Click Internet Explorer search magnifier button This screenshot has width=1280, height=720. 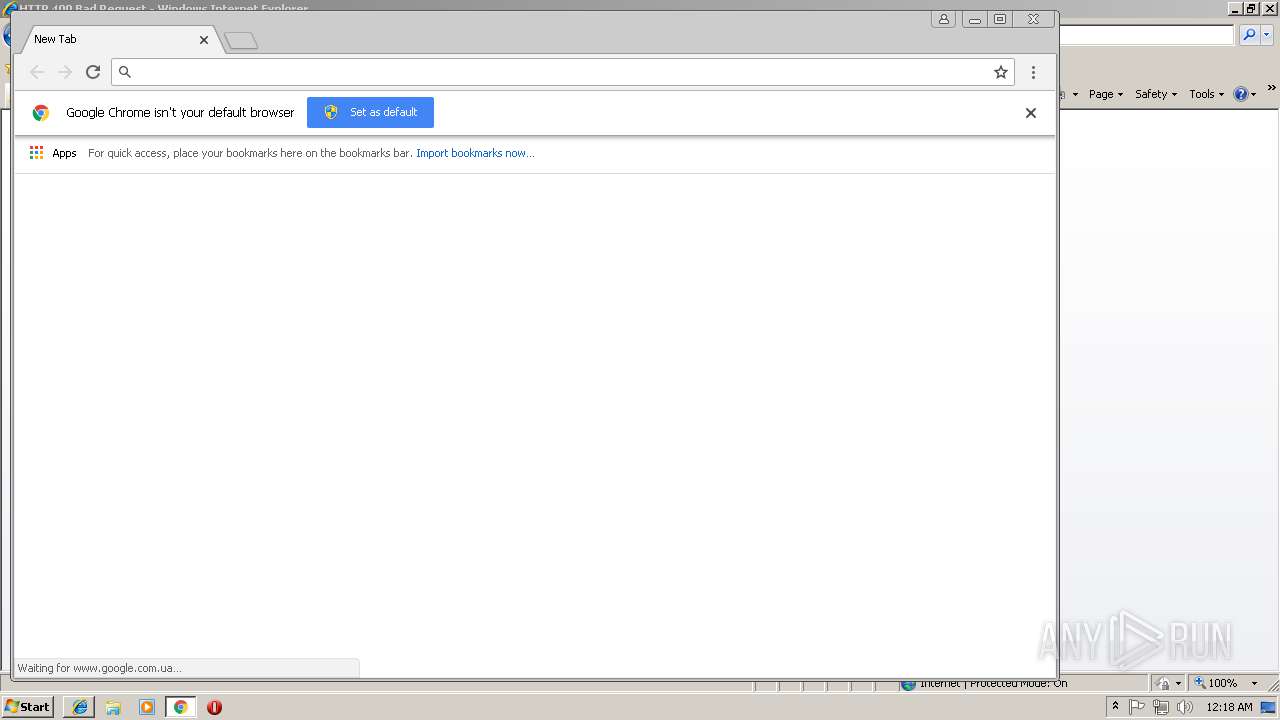(x=1249, y=35)
